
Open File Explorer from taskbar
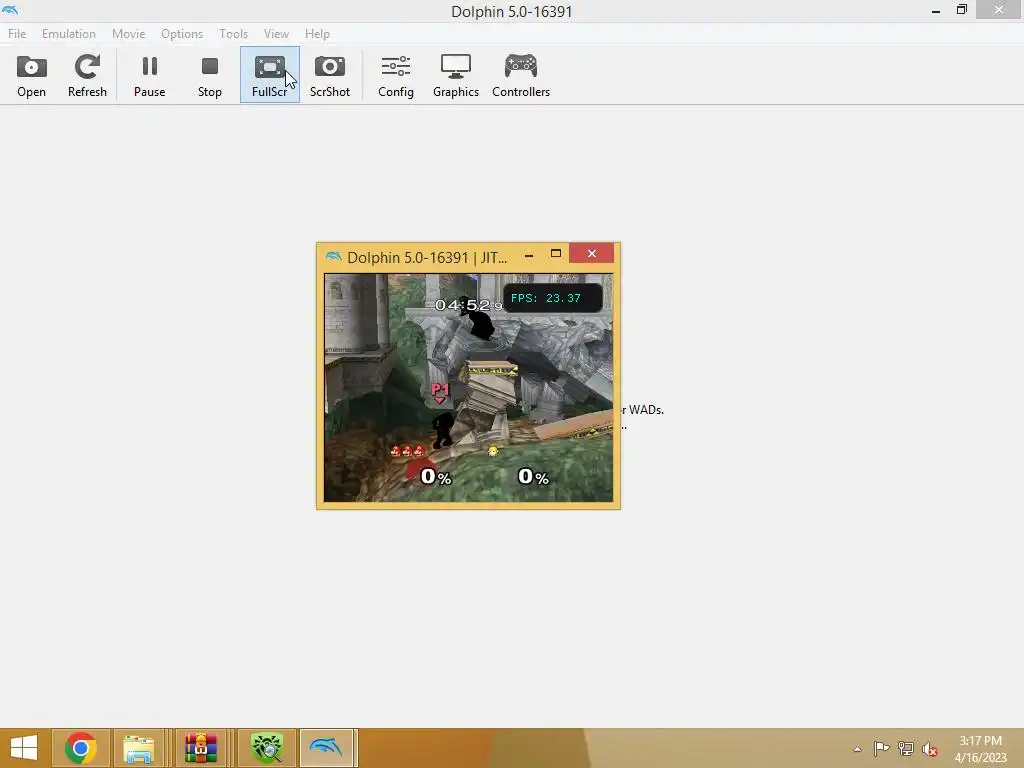(x=139, y=748)
